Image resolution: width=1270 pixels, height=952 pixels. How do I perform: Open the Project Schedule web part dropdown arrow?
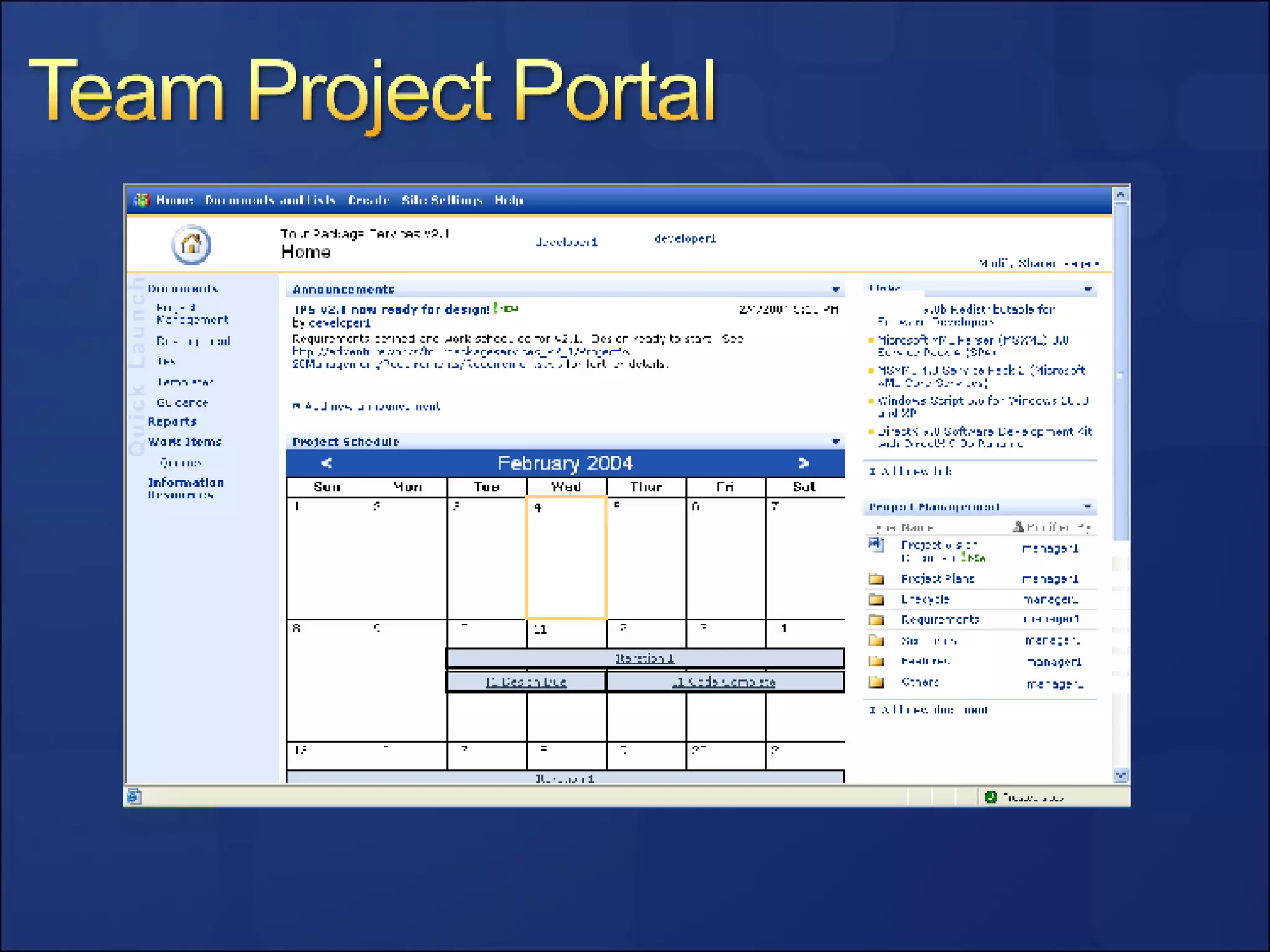click(x=835, y=442)
